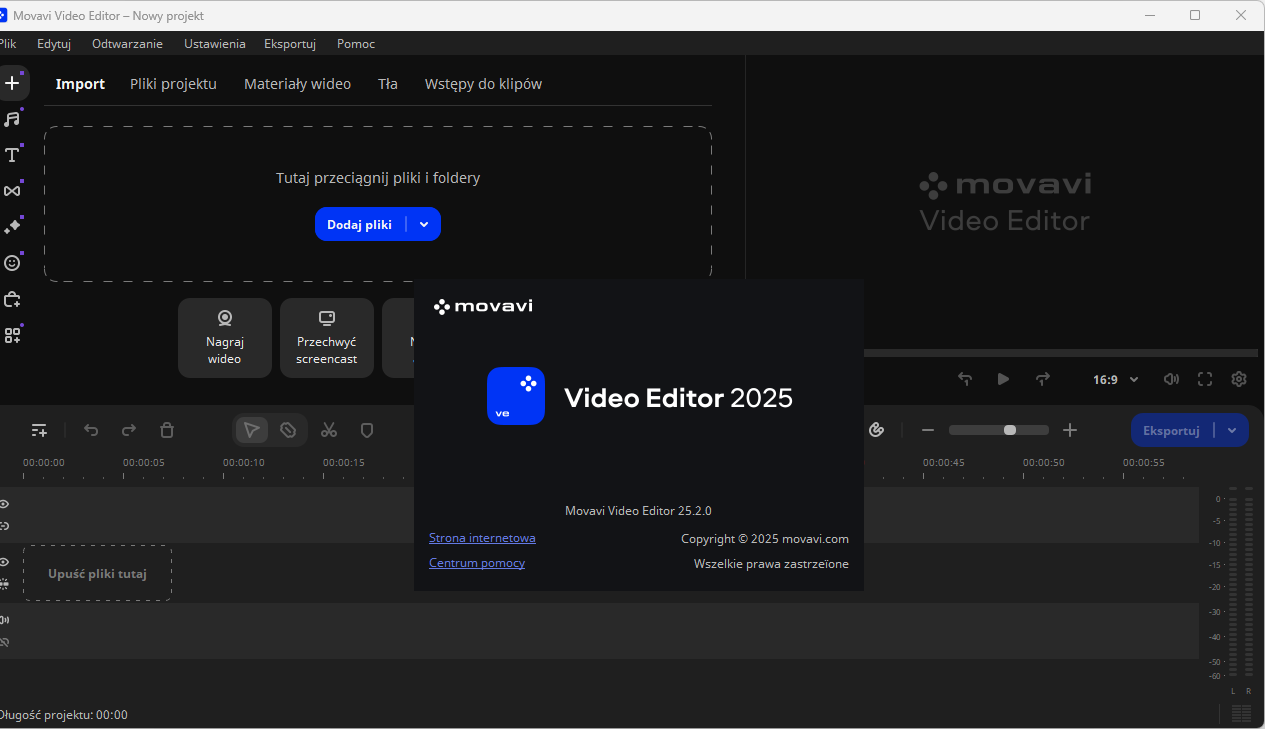This screenshot has height=729, width=1265.
Task: Click the Przechwyć screencast button
Action: 327,338
